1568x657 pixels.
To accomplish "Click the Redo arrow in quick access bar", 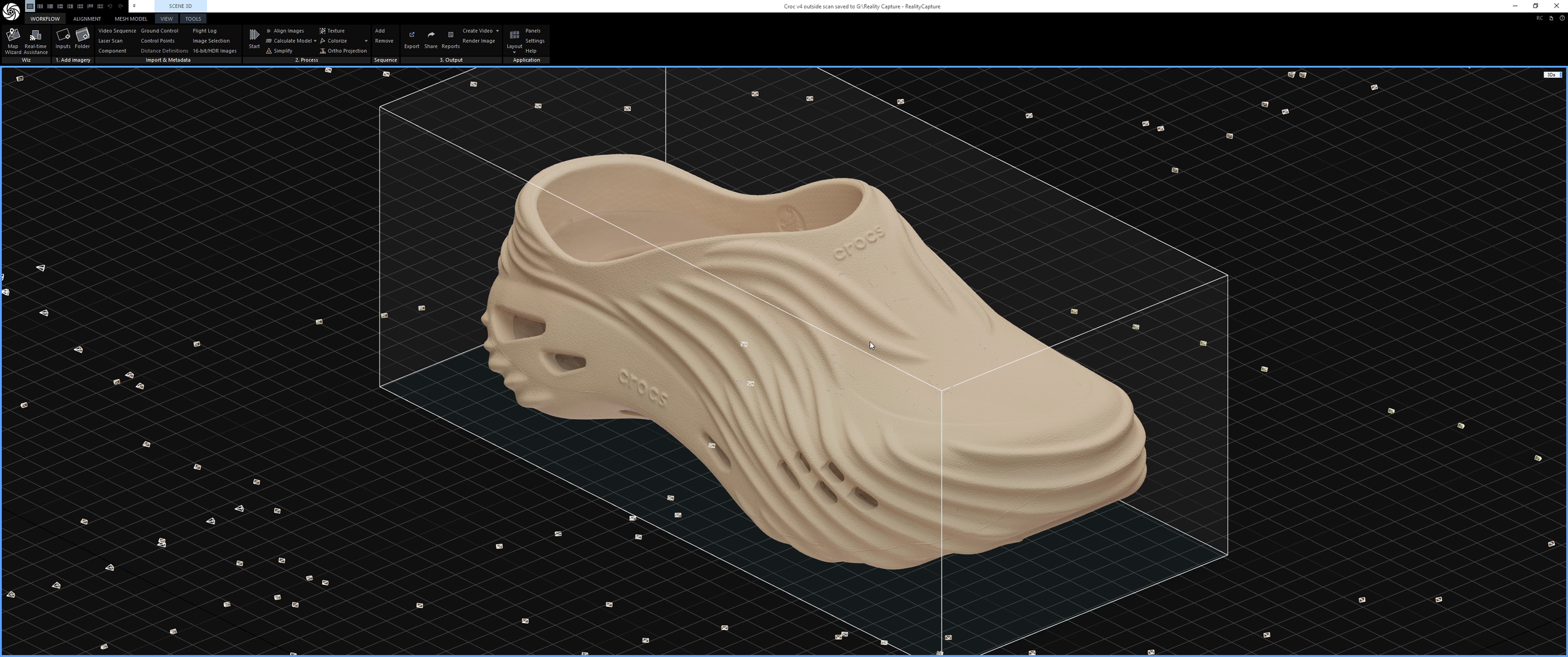I will (120, 6).
